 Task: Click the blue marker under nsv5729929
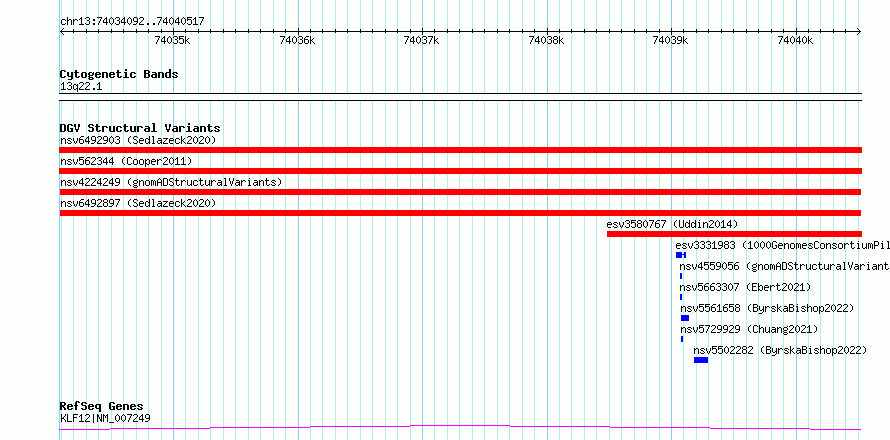pos(682,339)
